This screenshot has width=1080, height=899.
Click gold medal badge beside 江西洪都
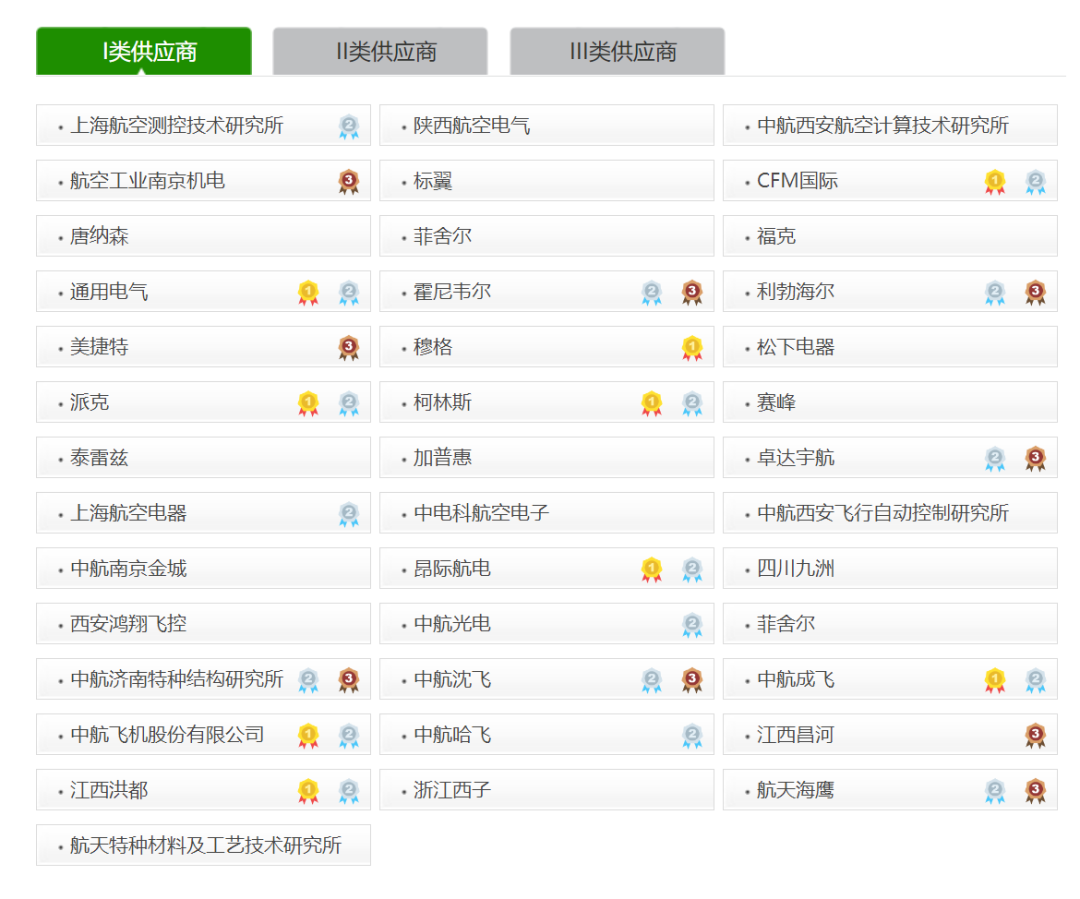pos(309,791)
